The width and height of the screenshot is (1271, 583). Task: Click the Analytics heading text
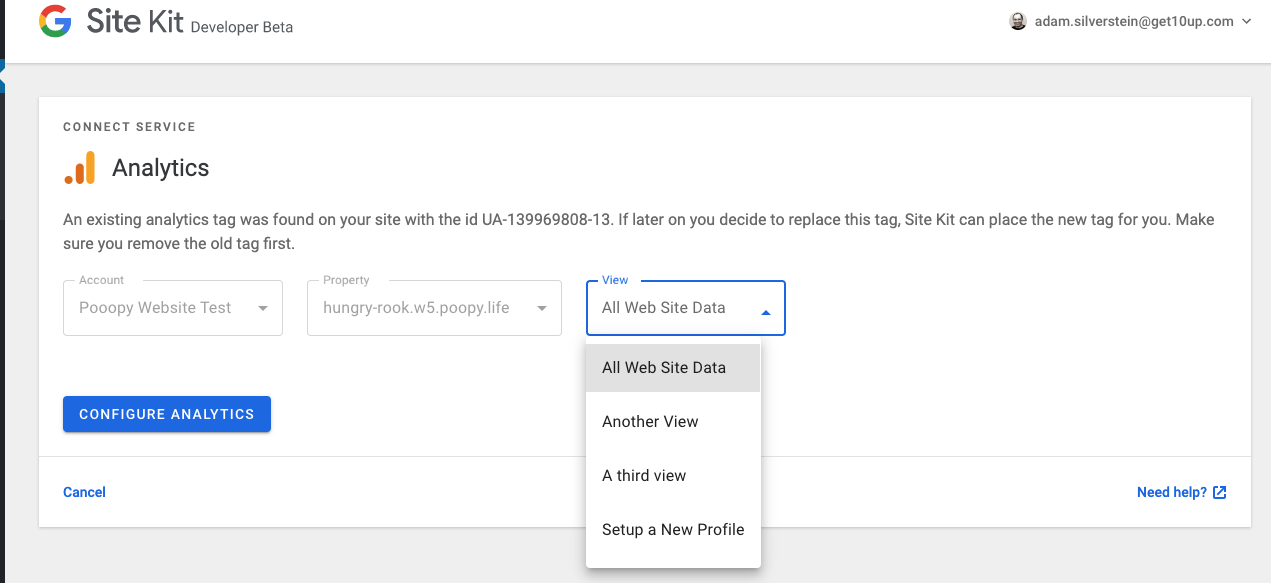161,168
